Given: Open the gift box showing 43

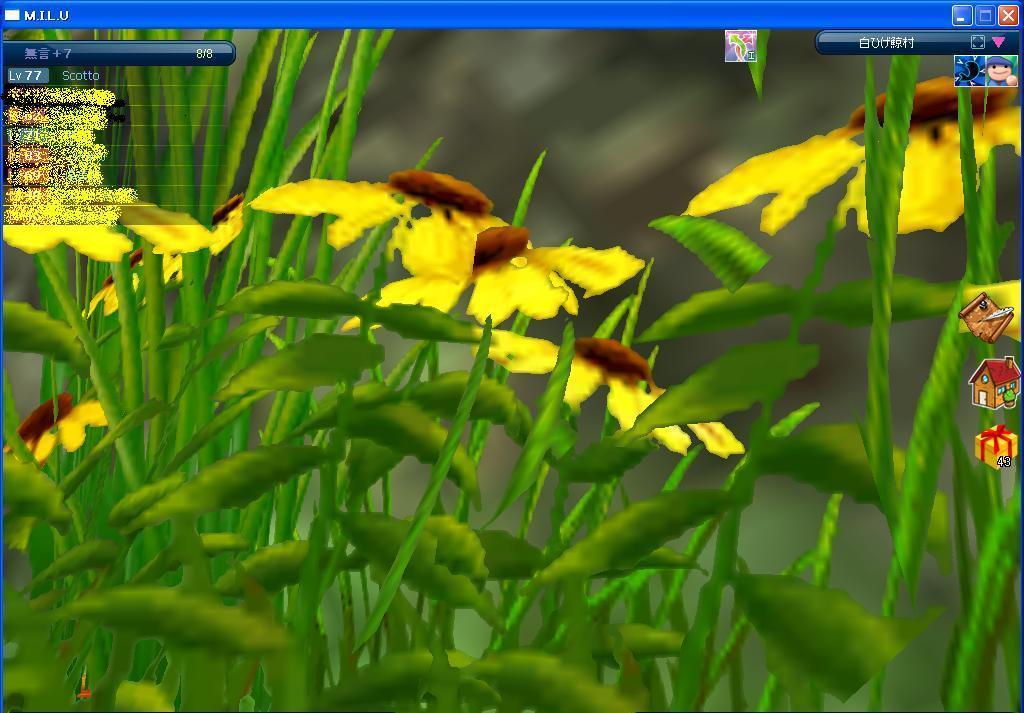Looking at the screenshot, I should coord(995,446).
